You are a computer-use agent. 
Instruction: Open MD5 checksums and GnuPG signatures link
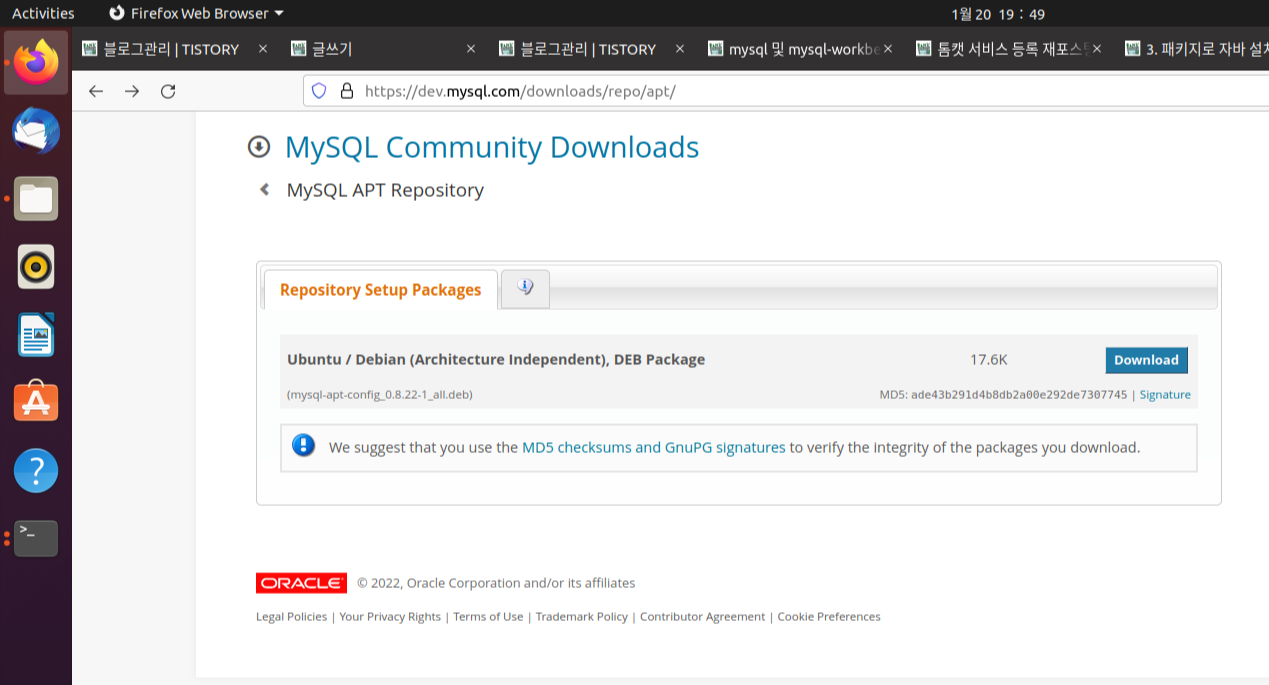[x=654, y=447]
